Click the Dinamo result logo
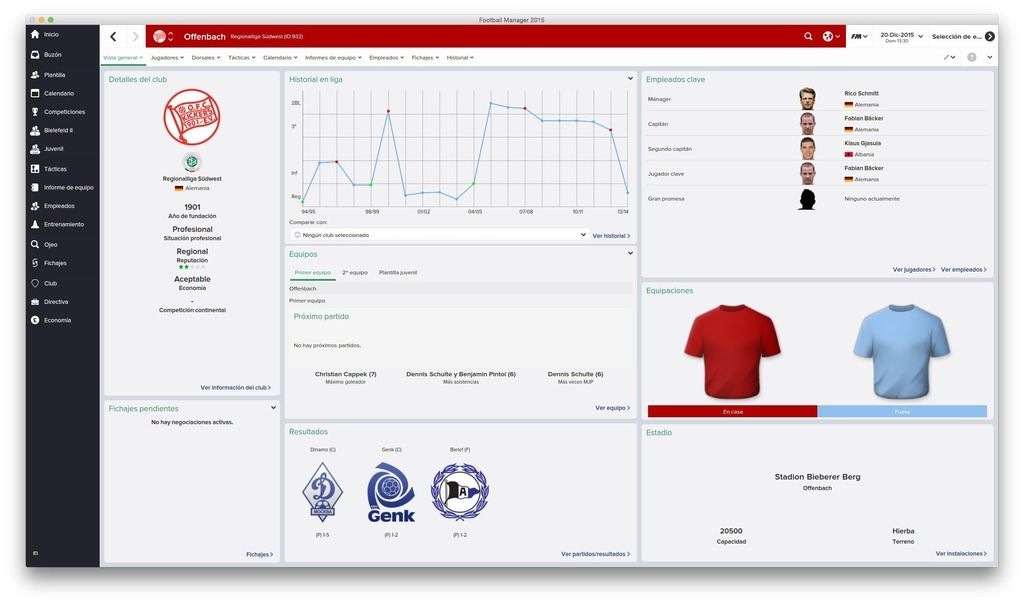Image resolution: width=1024 pixels, height=604 pixels. 323,492
